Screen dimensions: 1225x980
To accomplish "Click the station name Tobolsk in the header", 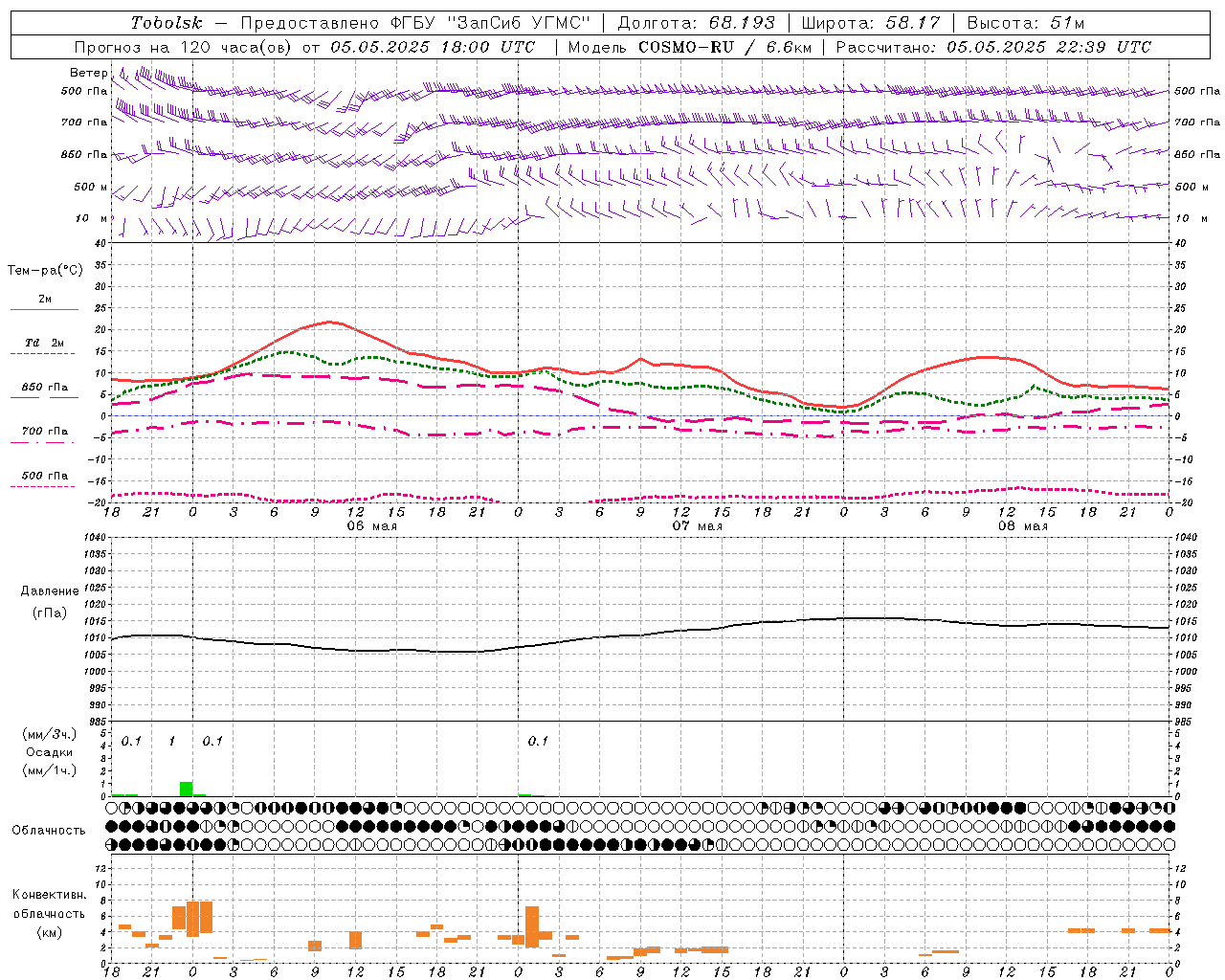I will tap(167, 23).
